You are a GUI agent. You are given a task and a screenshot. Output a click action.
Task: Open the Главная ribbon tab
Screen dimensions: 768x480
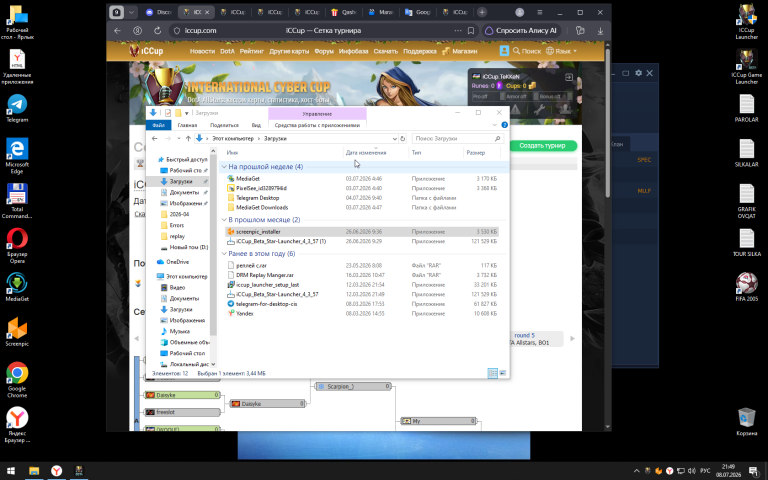click(187, 125)
